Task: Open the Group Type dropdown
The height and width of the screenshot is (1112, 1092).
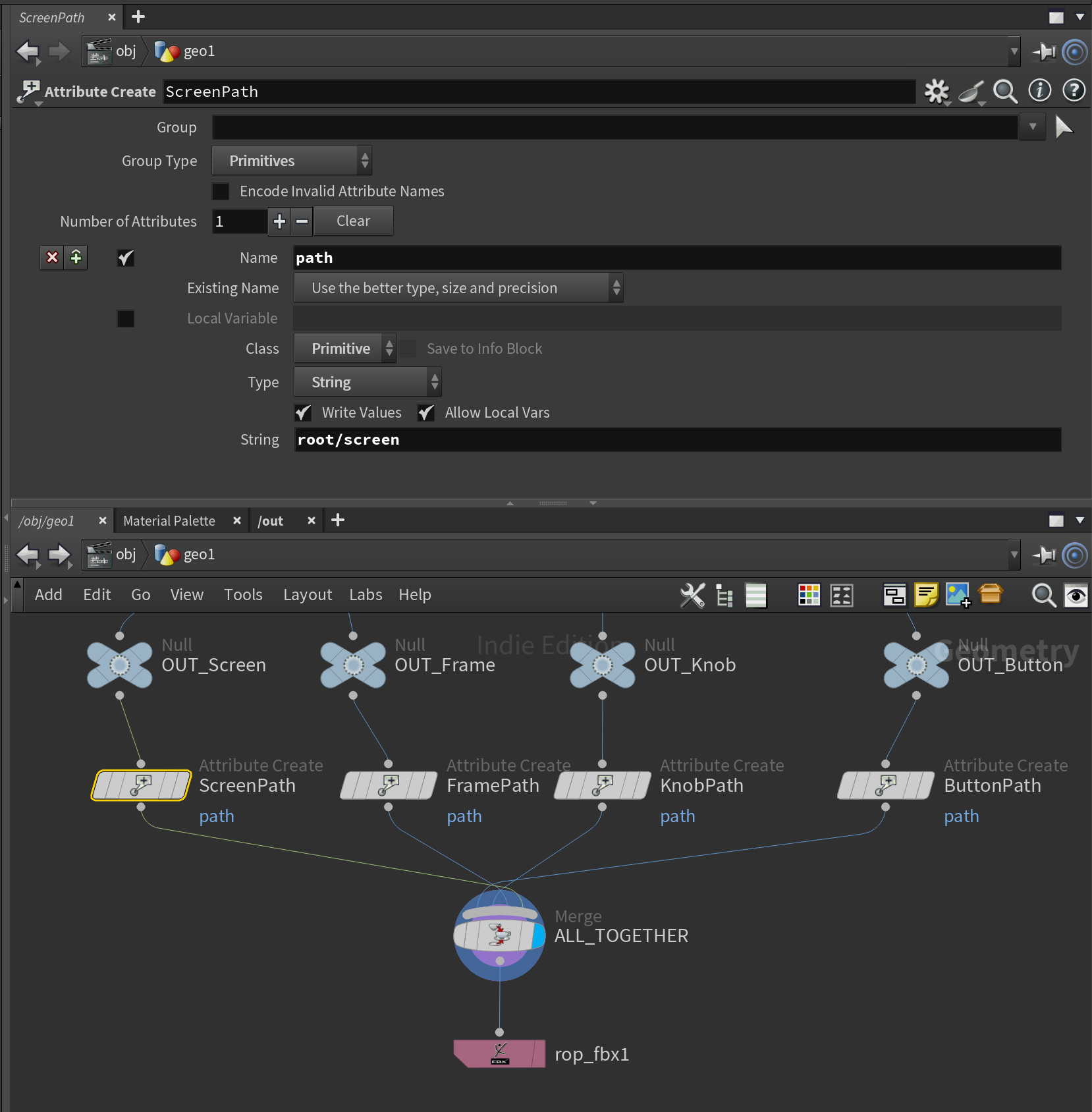Action: (291, 161)
